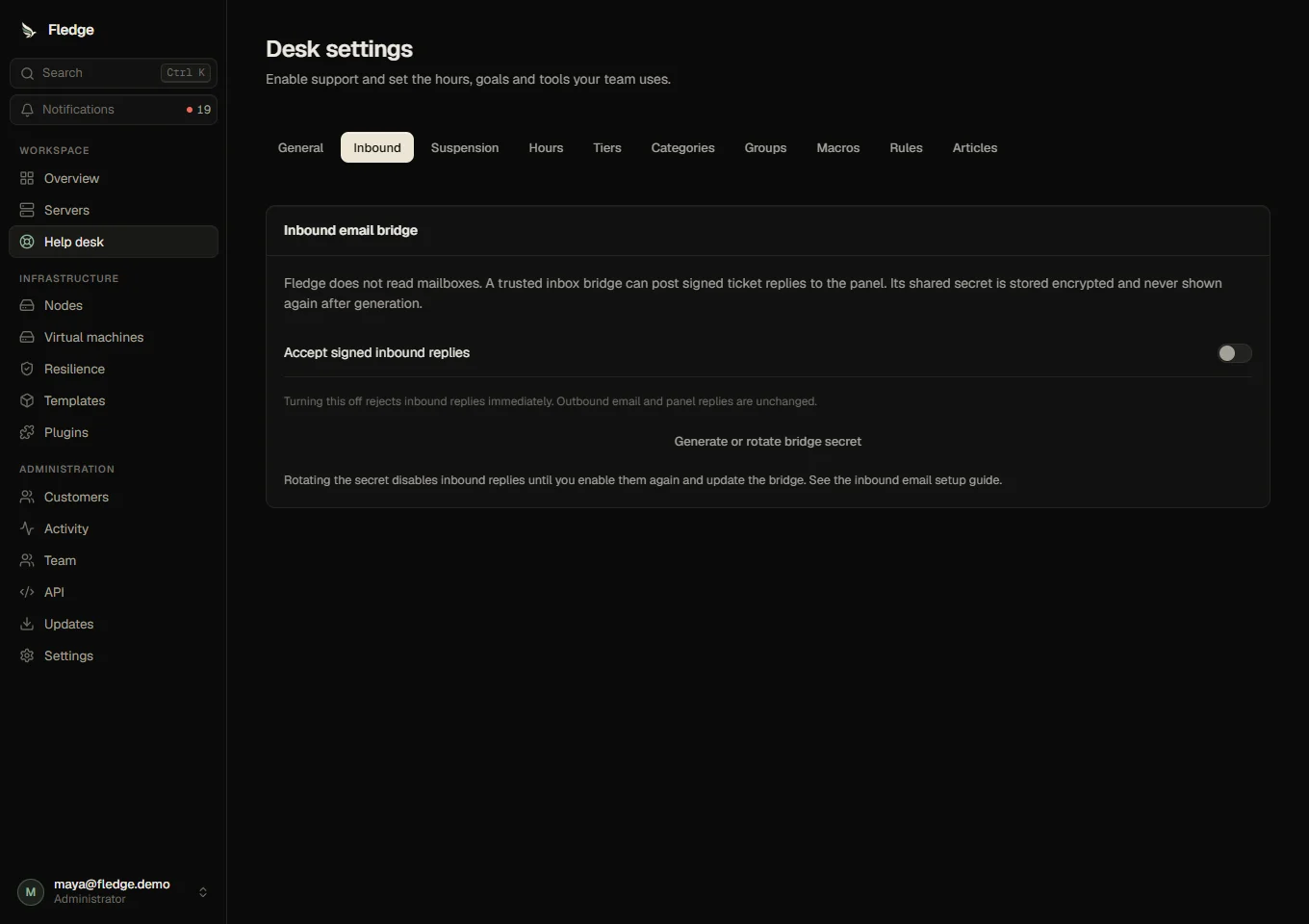The image size is (1309, 924).
Task: Go to the Tiers tab
Action: [x=607, y=147]
